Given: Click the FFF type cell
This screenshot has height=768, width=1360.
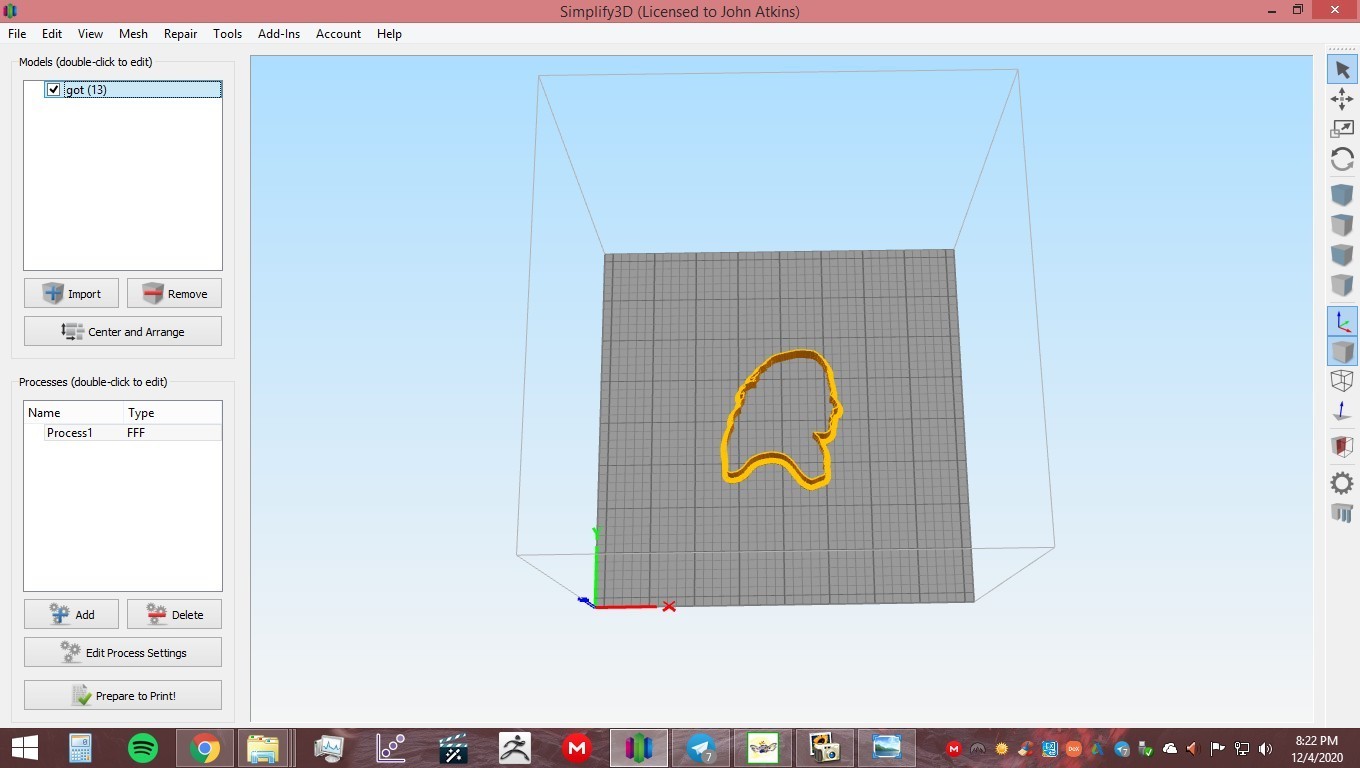Looking at the screenshot, I should click(x=136, y=433).
